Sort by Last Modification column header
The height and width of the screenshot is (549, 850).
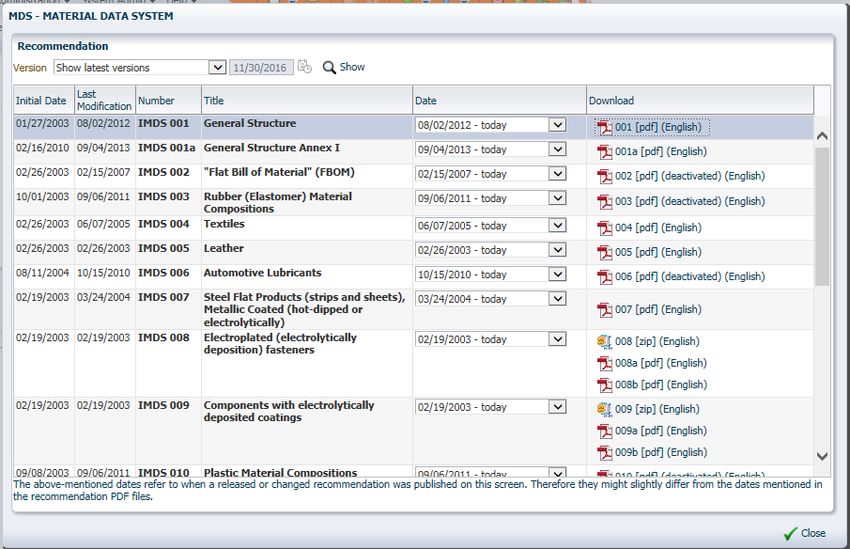coord(105,100)
